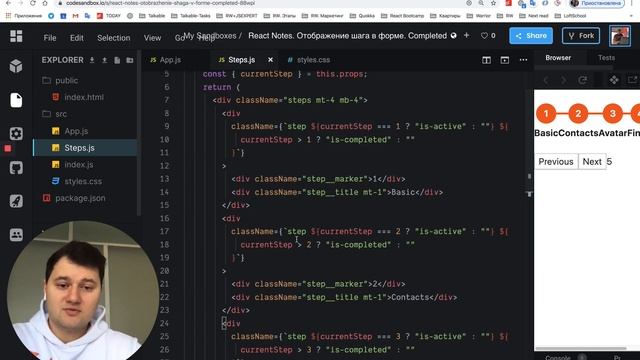The width and height of the screenshot is (640, 360).
Task: Click the Explorer upload files icon
Action: 104,60
